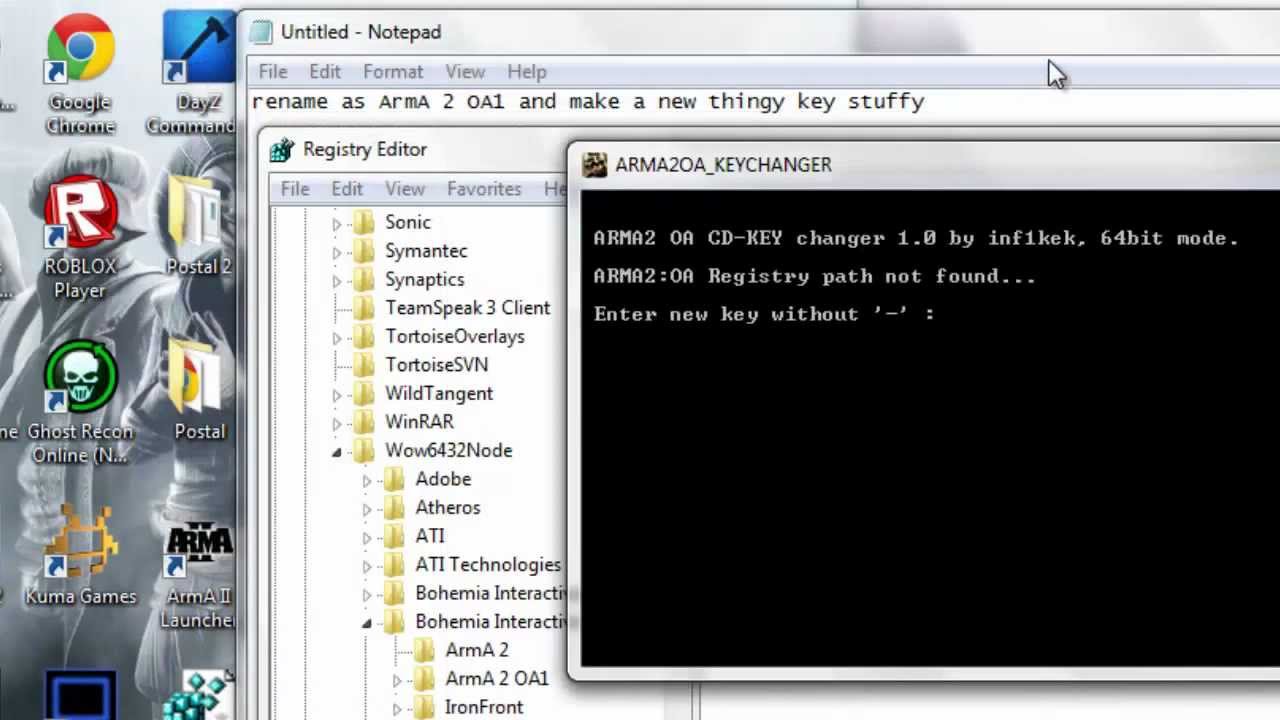This screenshot has width=1280, height=720.
Task: Select TeamSpeak 3 Client key
Action: 468,308
